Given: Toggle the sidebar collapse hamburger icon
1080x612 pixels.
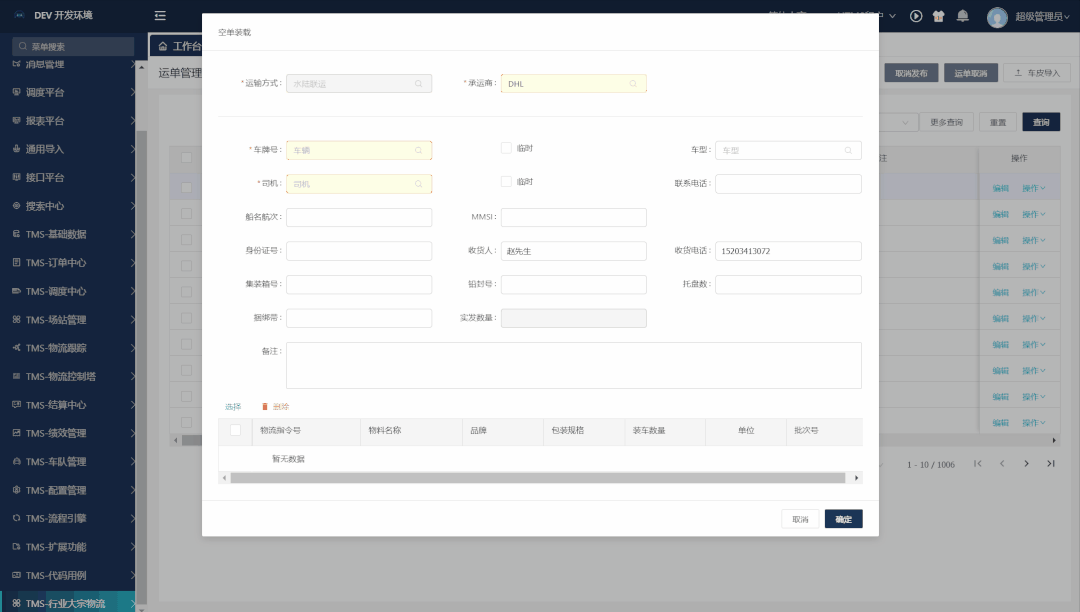Looking at the screenshot, I should (x=161, y=16).
